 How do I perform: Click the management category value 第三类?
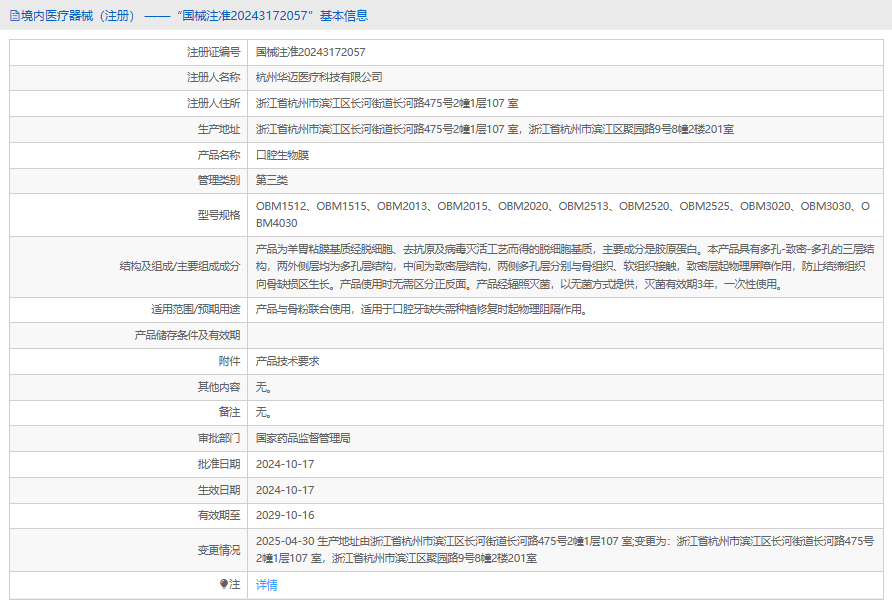pyautogui.click(x=272, y=181)
